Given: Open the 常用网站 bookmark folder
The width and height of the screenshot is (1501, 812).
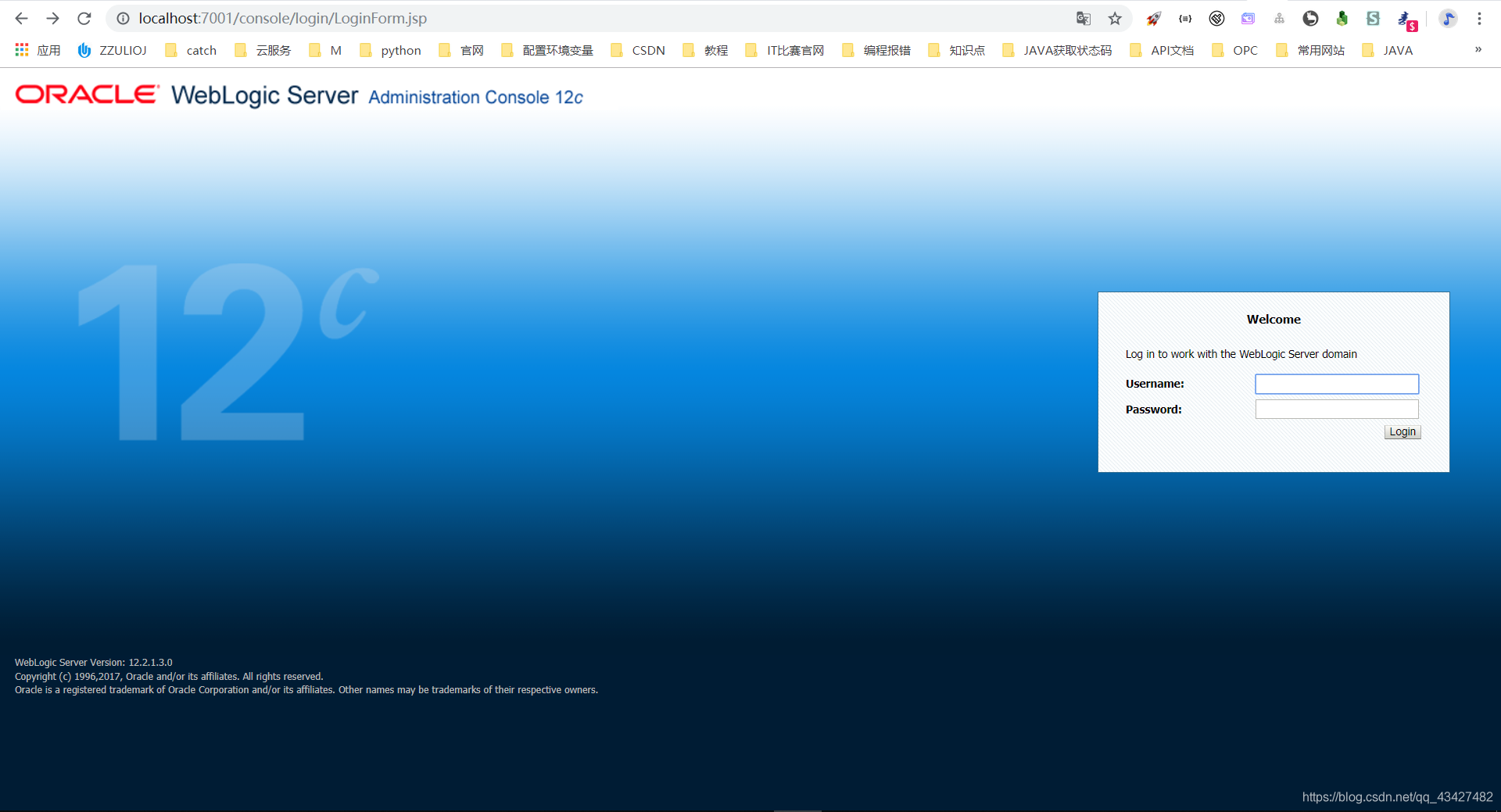Looking at the screenshot, I should click(1310, 50).
